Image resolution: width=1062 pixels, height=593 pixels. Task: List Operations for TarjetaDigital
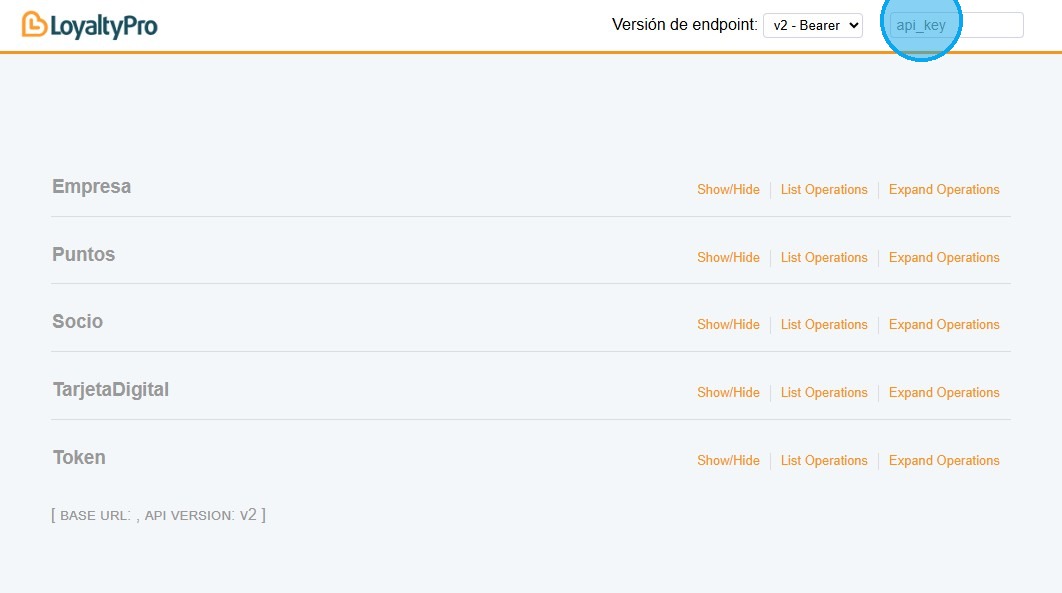(x=824, y=393)
